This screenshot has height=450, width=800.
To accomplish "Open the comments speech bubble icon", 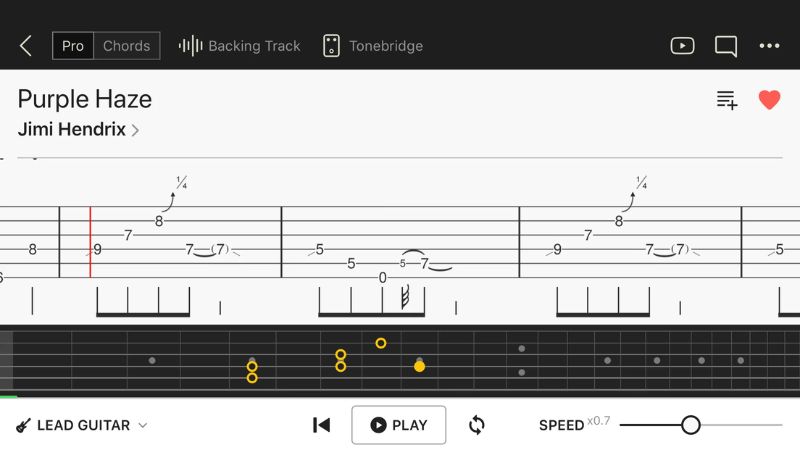I will (726, 46).
